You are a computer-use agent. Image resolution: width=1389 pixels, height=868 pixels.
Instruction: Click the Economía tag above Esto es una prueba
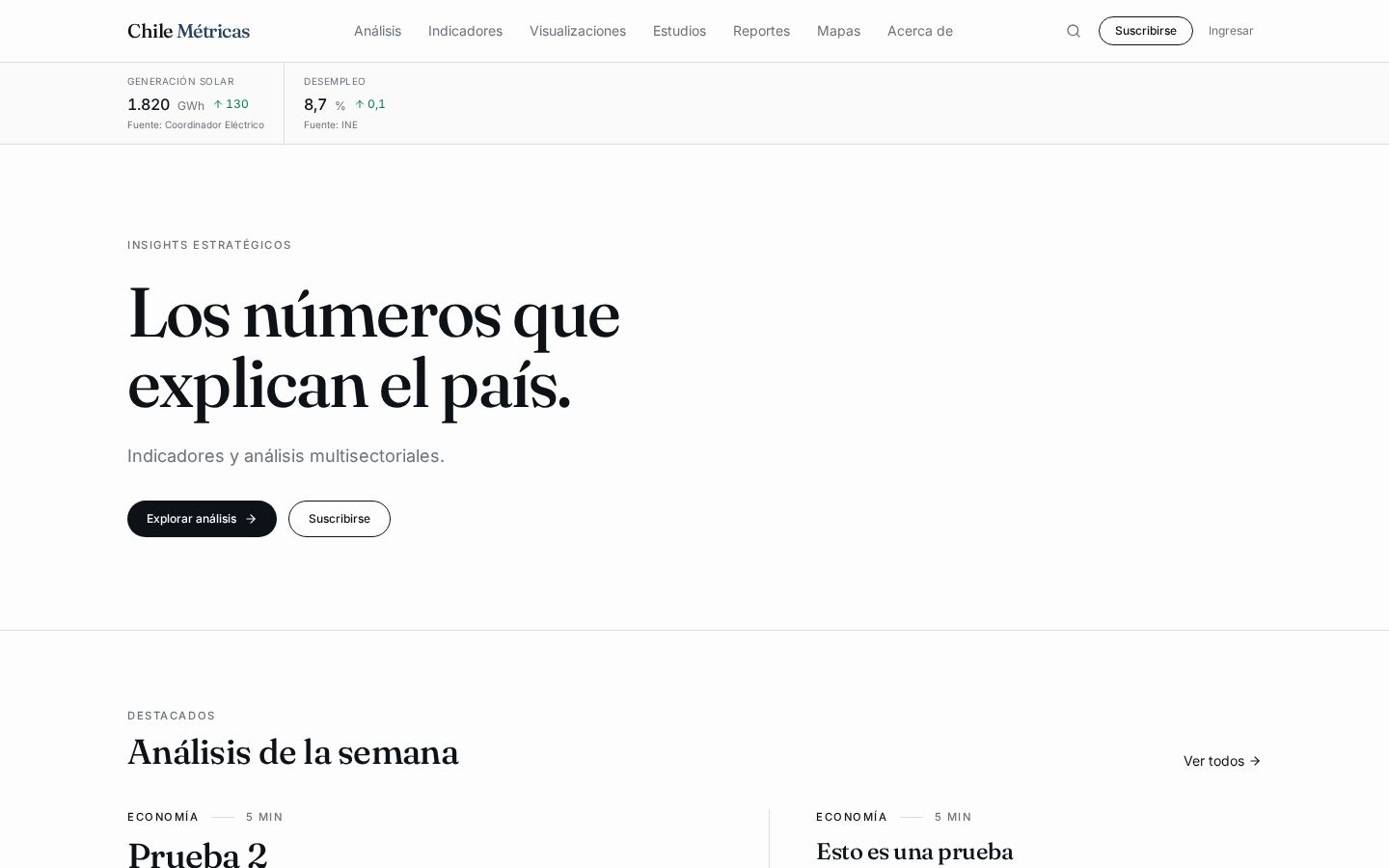click(x=852, y=817)
